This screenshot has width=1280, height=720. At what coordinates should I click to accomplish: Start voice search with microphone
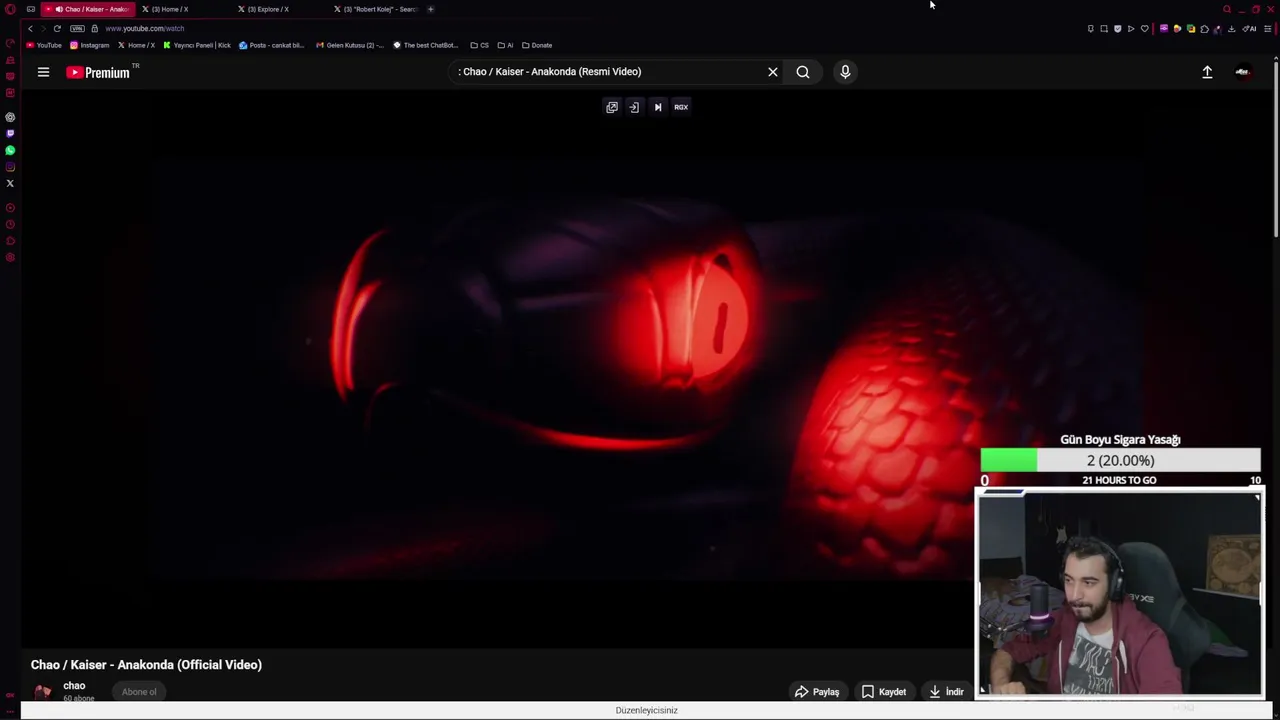point(845,72)
